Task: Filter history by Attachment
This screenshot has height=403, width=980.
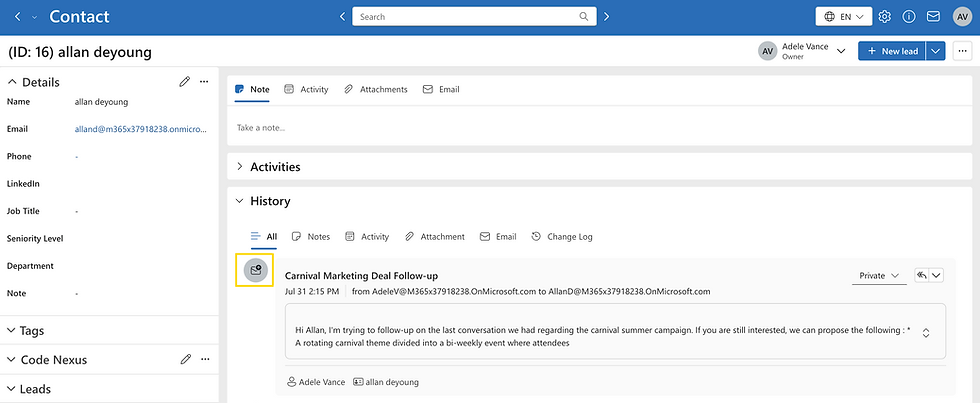Action: (x=434, y=237)
